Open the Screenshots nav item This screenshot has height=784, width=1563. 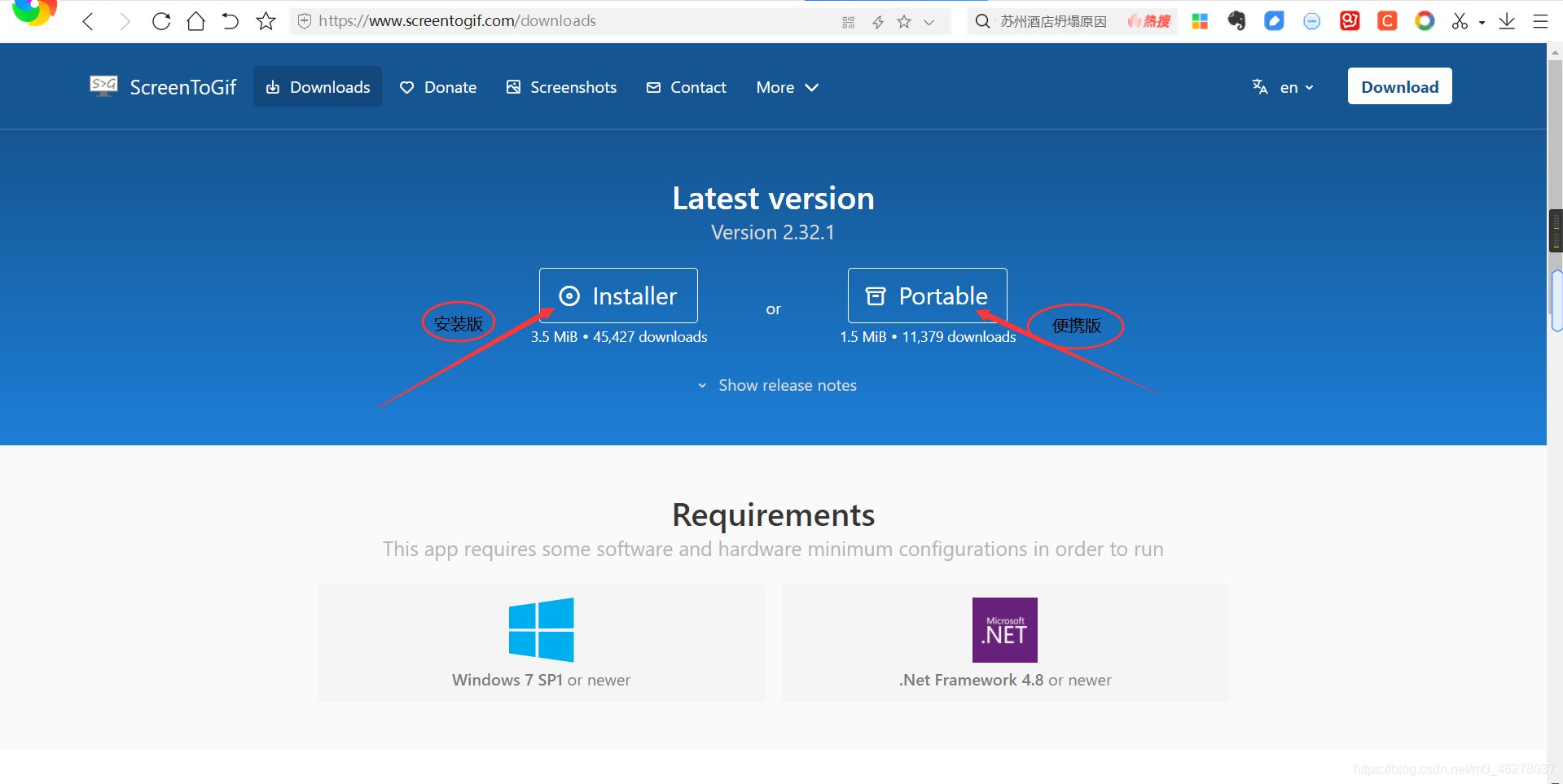tap(561, 87)
